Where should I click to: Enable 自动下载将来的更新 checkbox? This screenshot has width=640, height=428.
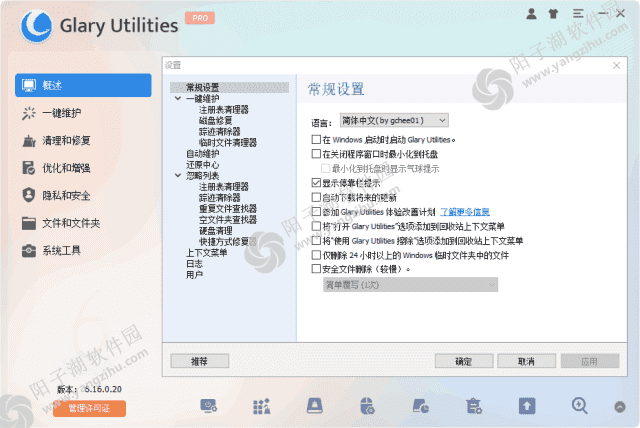[316, 197]
